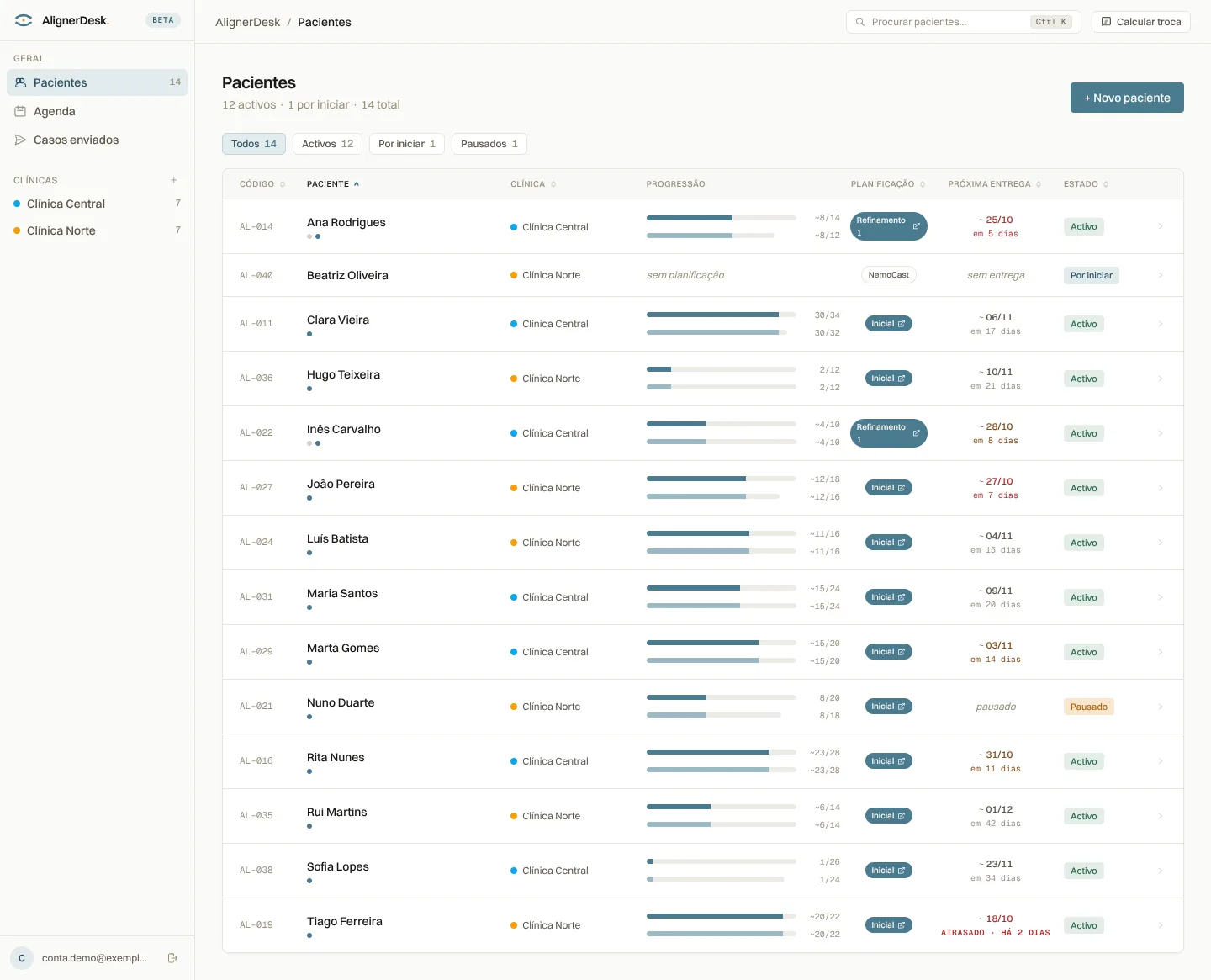Sort table by Clínica column
The image size is (1211, 980).
pyautogui.click(x=533, y=184)
